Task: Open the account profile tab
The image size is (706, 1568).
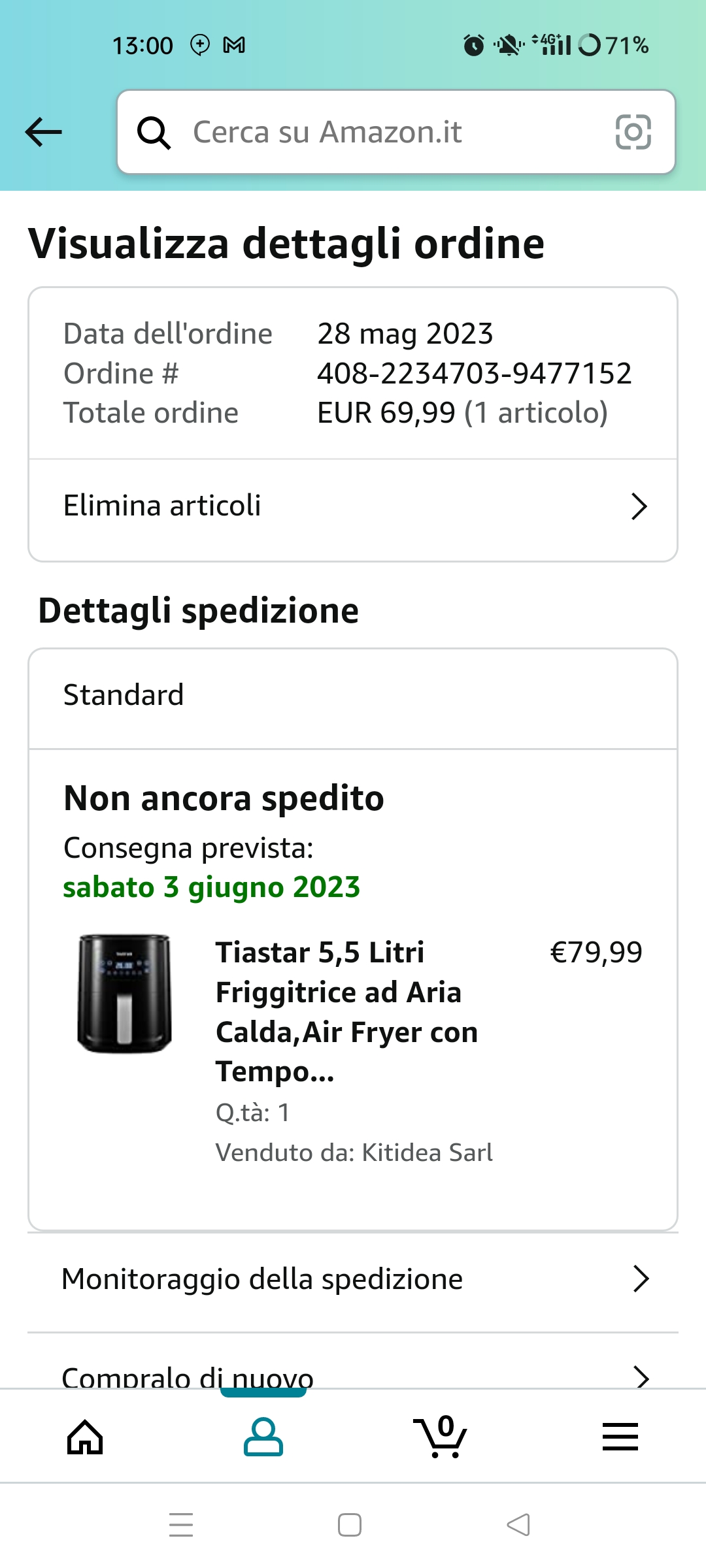Action: pyautogui.click(x=263, y=1437)
